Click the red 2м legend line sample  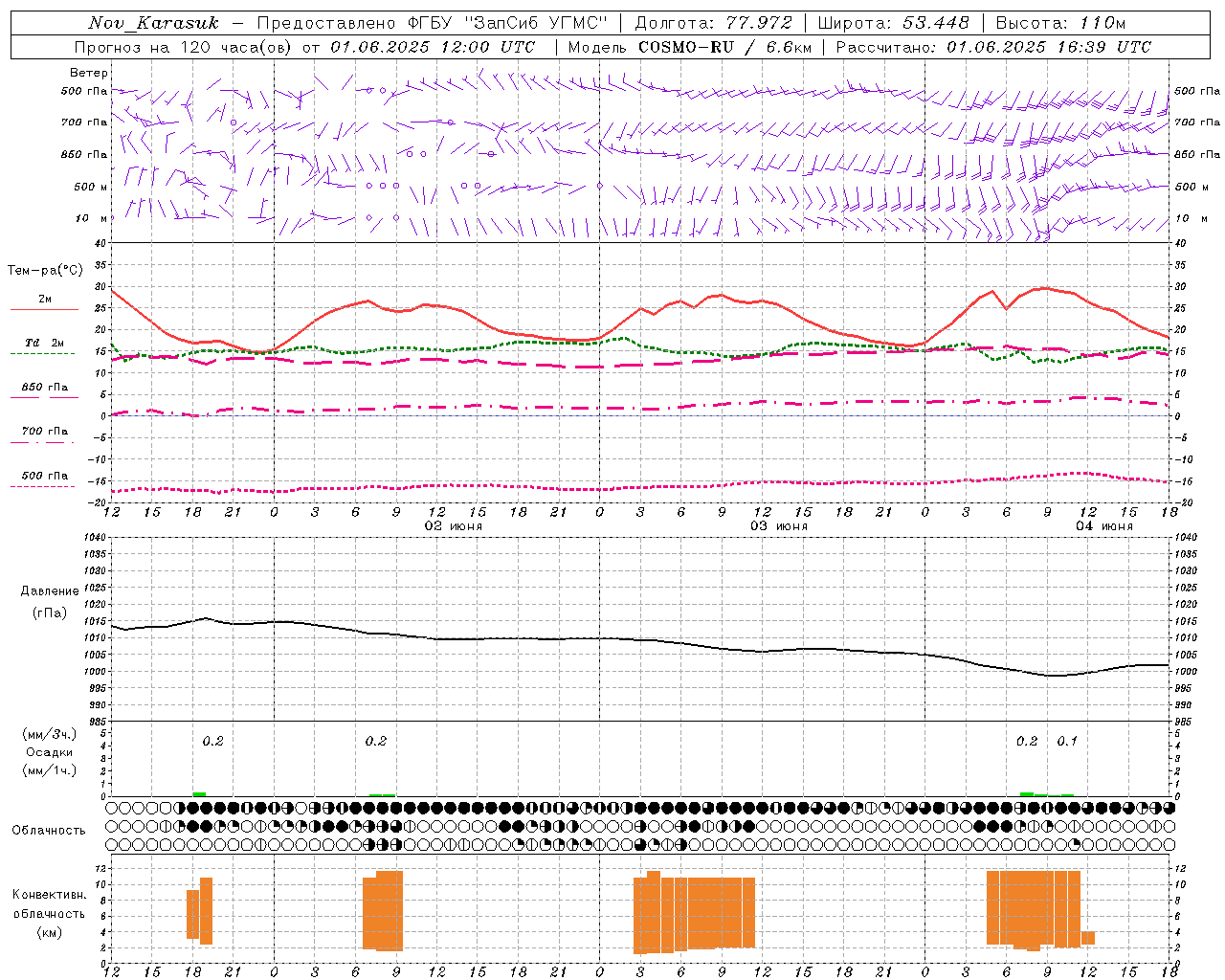(x=44, y=310)
